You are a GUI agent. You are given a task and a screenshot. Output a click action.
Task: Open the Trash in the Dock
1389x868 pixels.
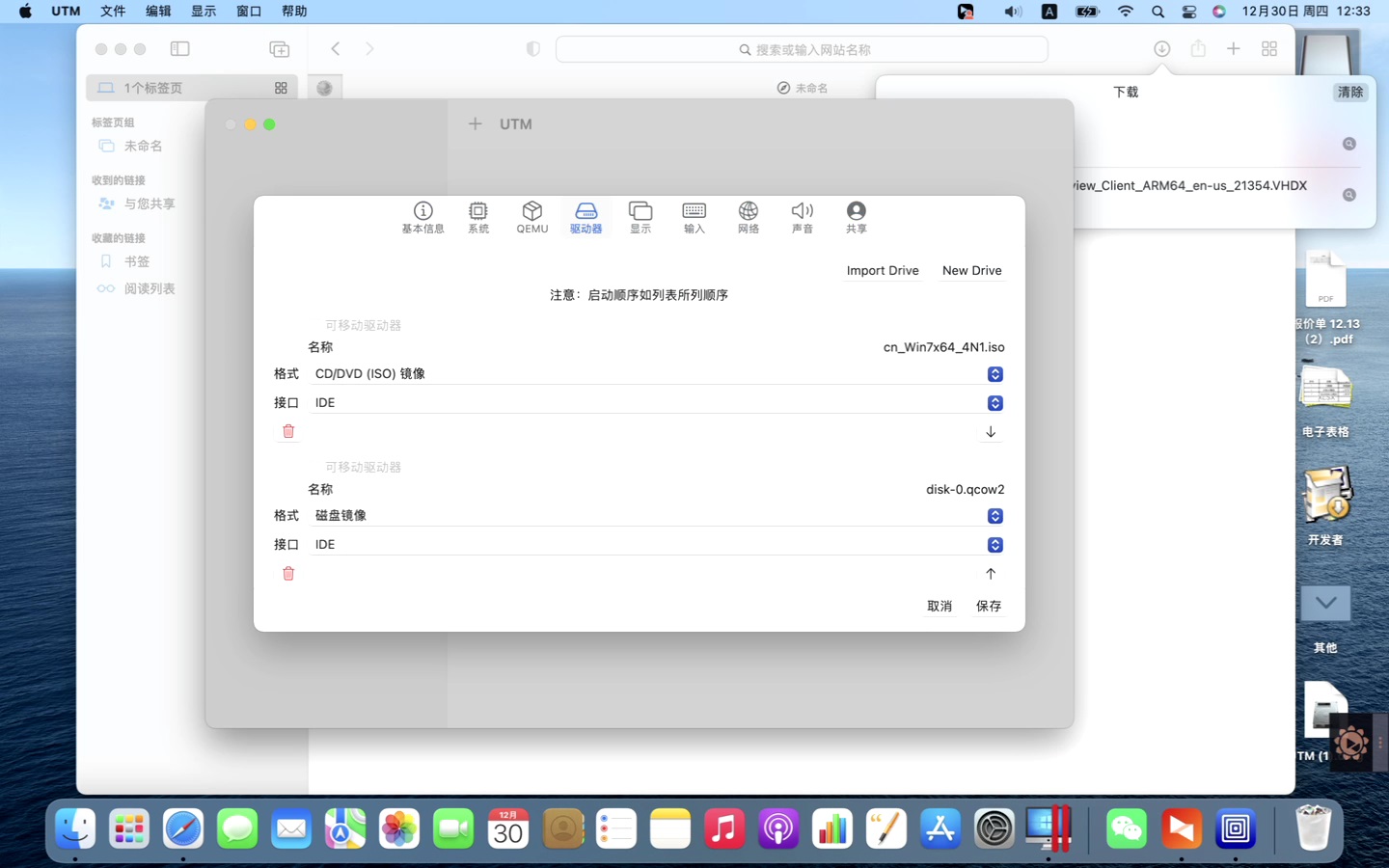[x=1313, y=827]
